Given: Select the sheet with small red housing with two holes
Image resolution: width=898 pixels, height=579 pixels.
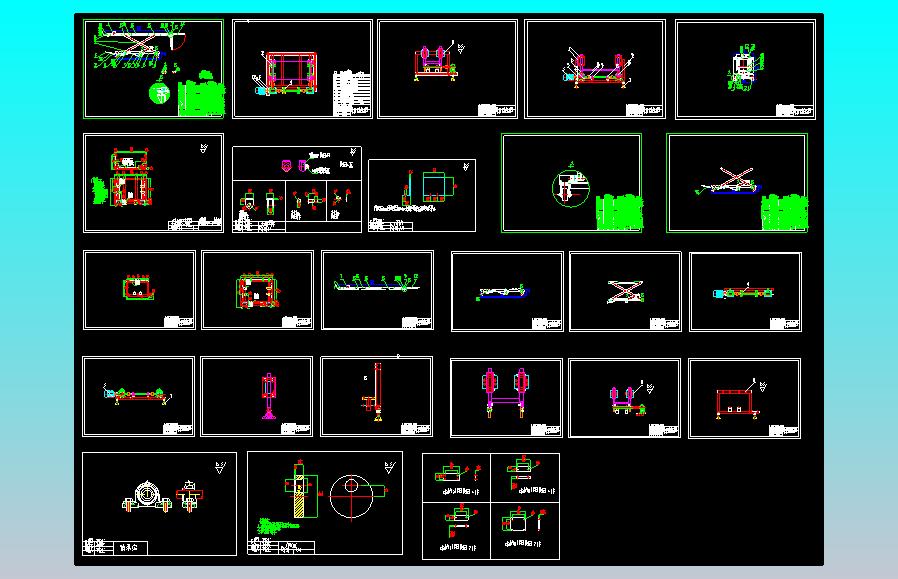Looking at the screenshot, I should point(139,290).
